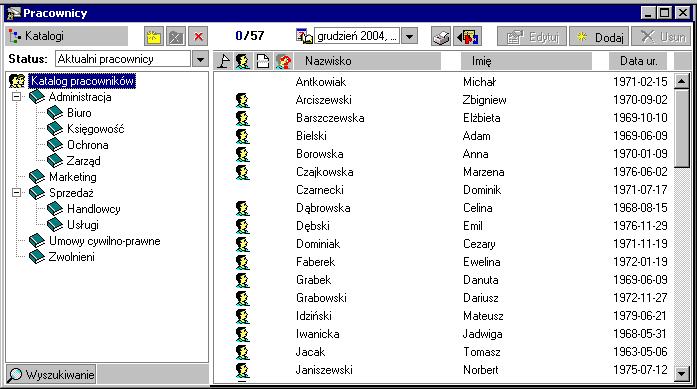Click the printer icon
Image resolution: width=697 pixels, height=389 pixels.
(x=441, y=36)
